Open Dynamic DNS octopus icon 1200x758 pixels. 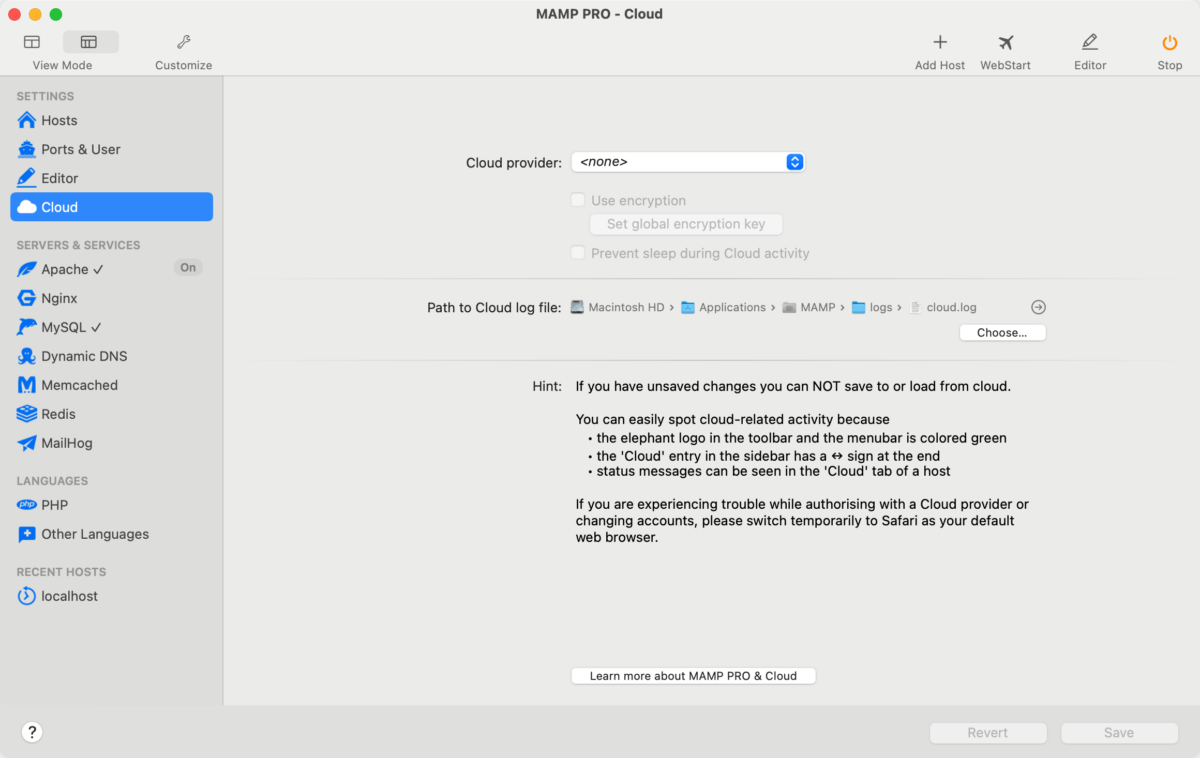click(27, 356)
